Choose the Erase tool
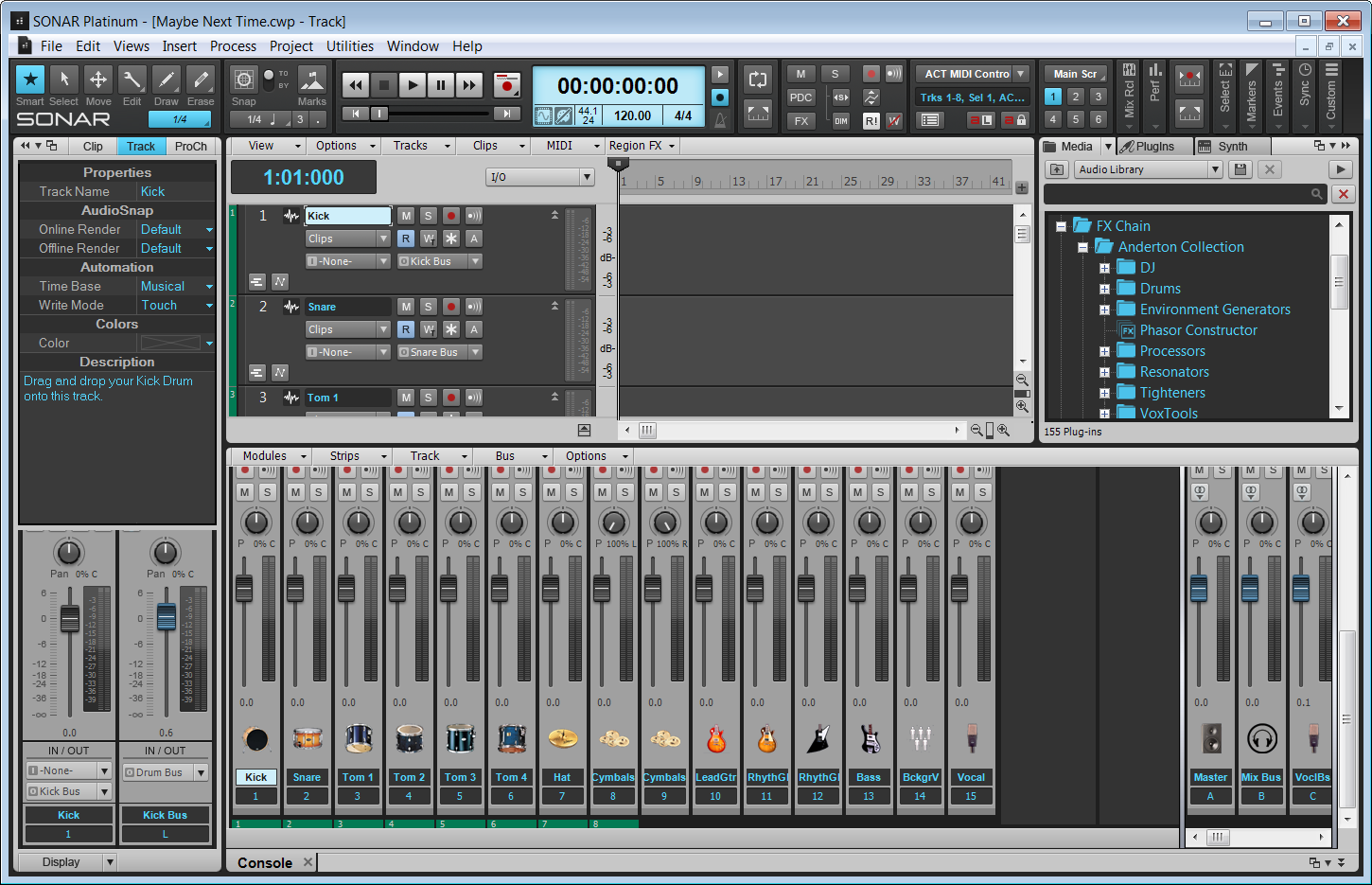This screenshot has height=885, width=1372. point(201,80)
